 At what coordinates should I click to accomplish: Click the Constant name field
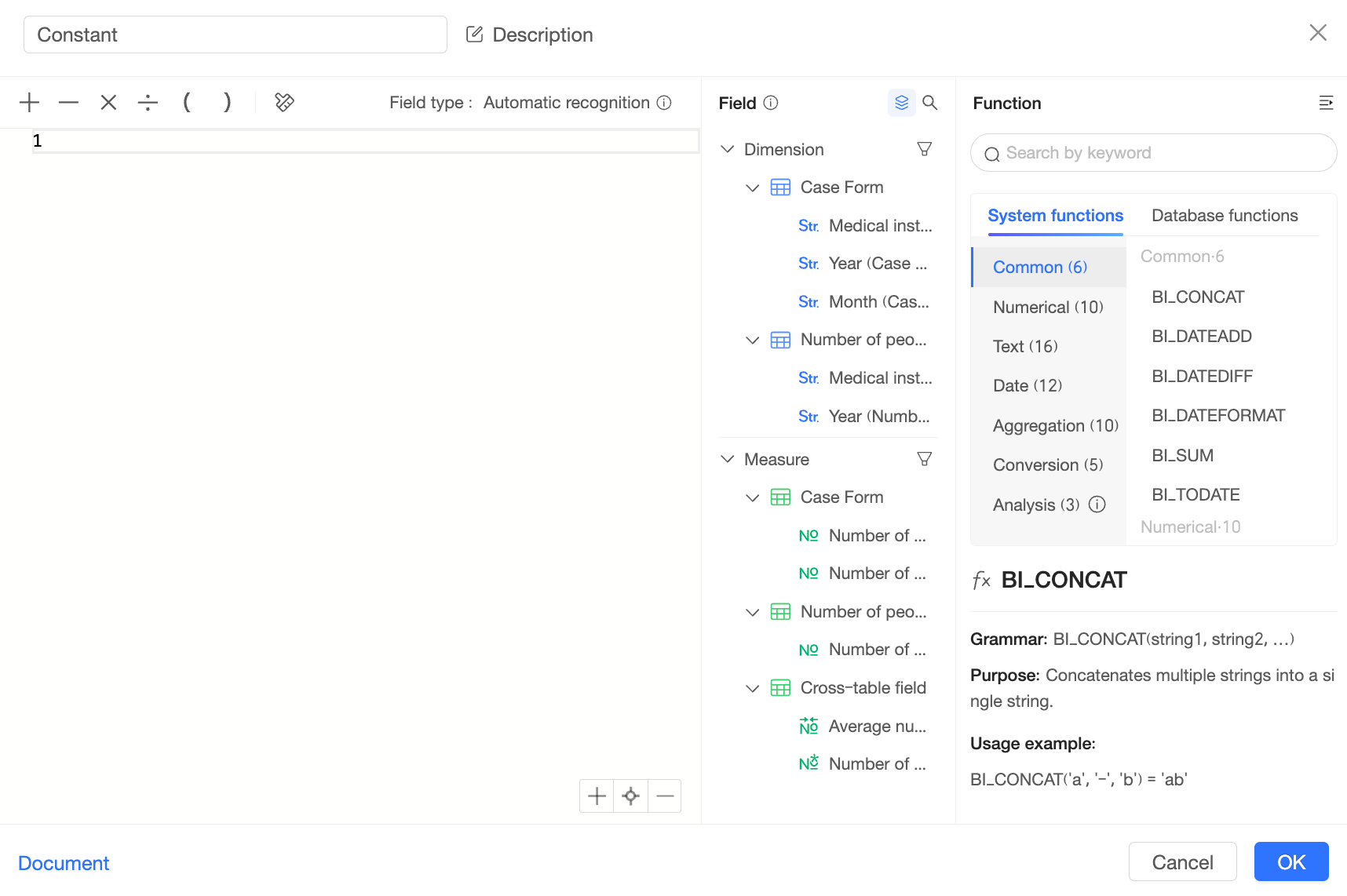pyautogui.click(x=235, y=35)
